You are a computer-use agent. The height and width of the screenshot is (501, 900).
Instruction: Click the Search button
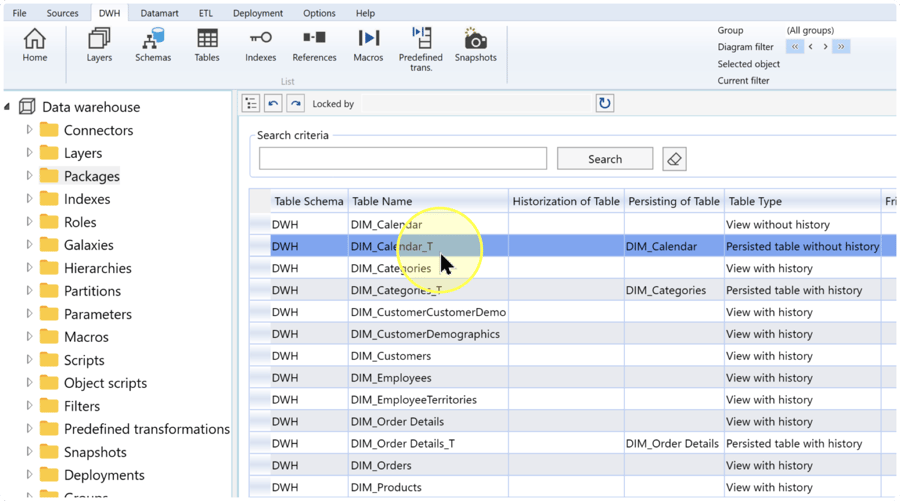tap(605, 159)
